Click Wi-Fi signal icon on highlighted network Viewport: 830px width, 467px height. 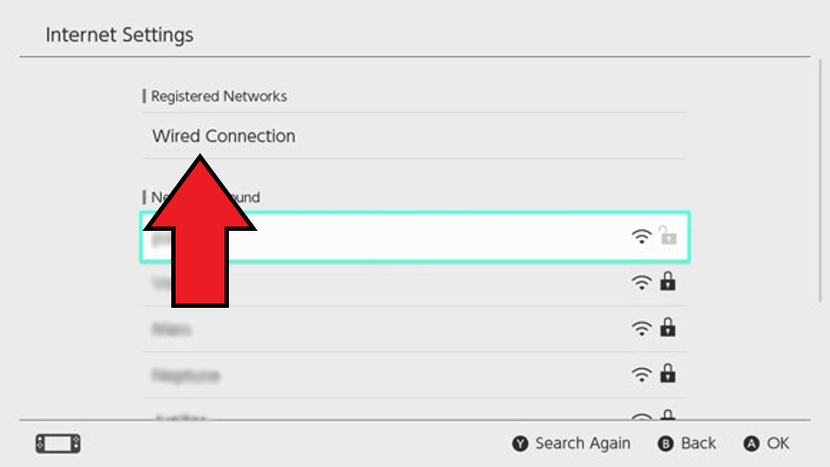tap(641, 237)
